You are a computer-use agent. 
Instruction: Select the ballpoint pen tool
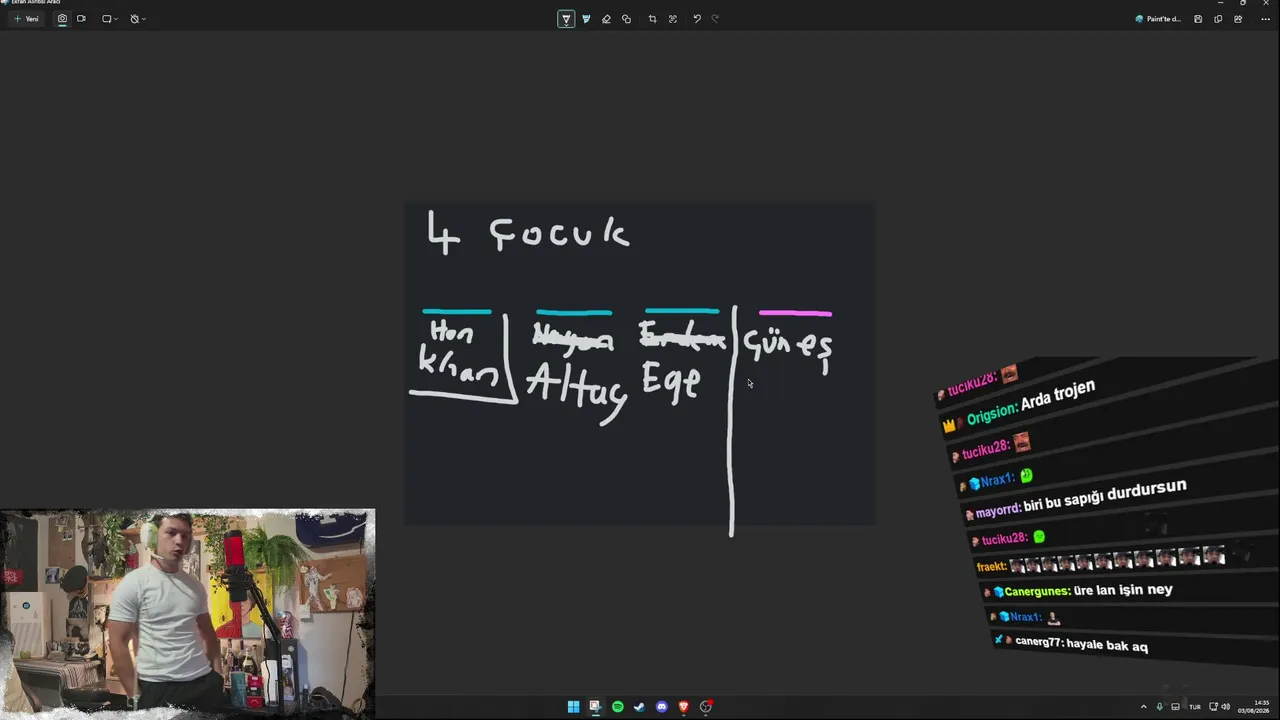pos(566,19)
